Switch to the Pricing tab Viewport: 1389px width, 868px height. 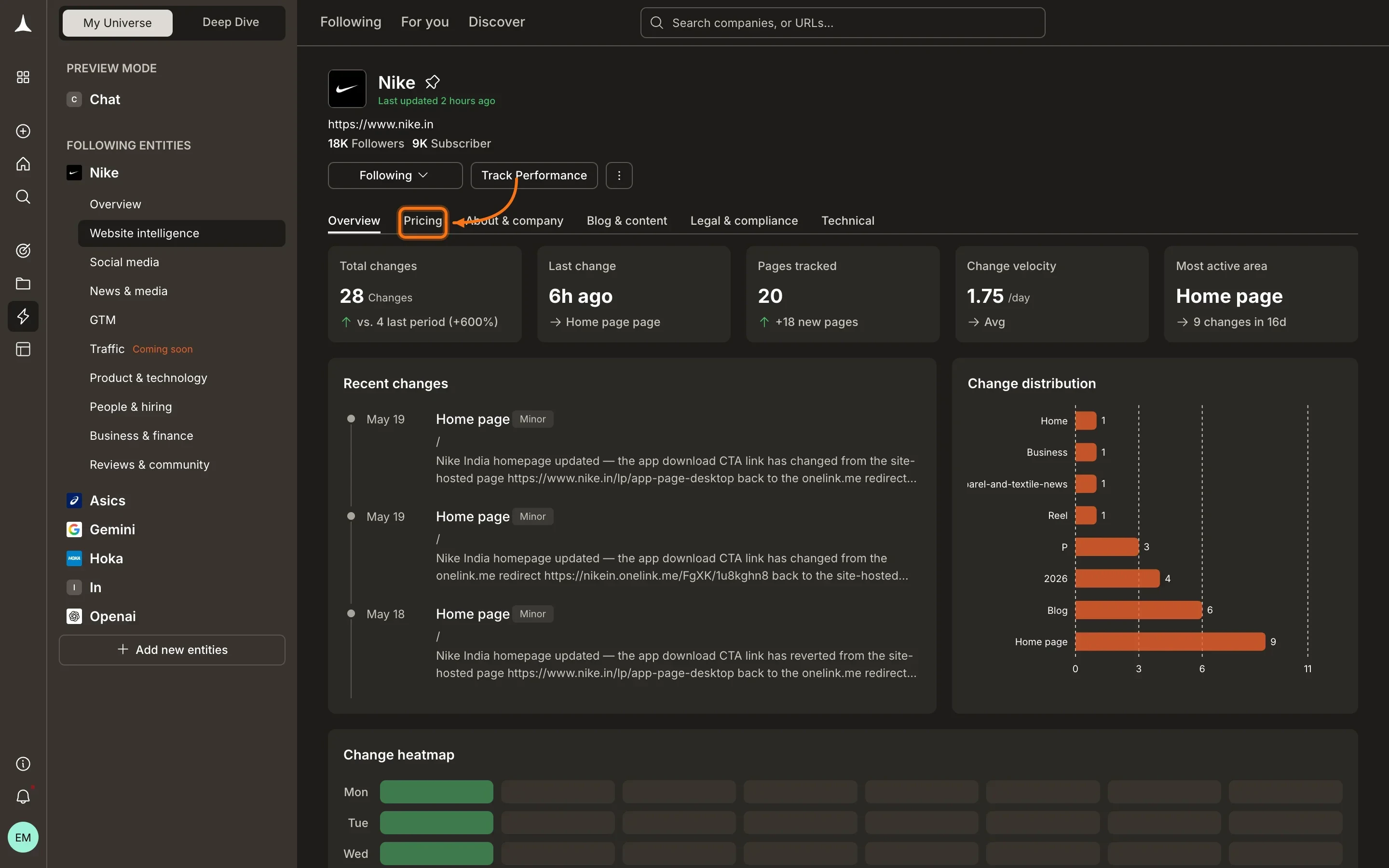click(423, 221)
